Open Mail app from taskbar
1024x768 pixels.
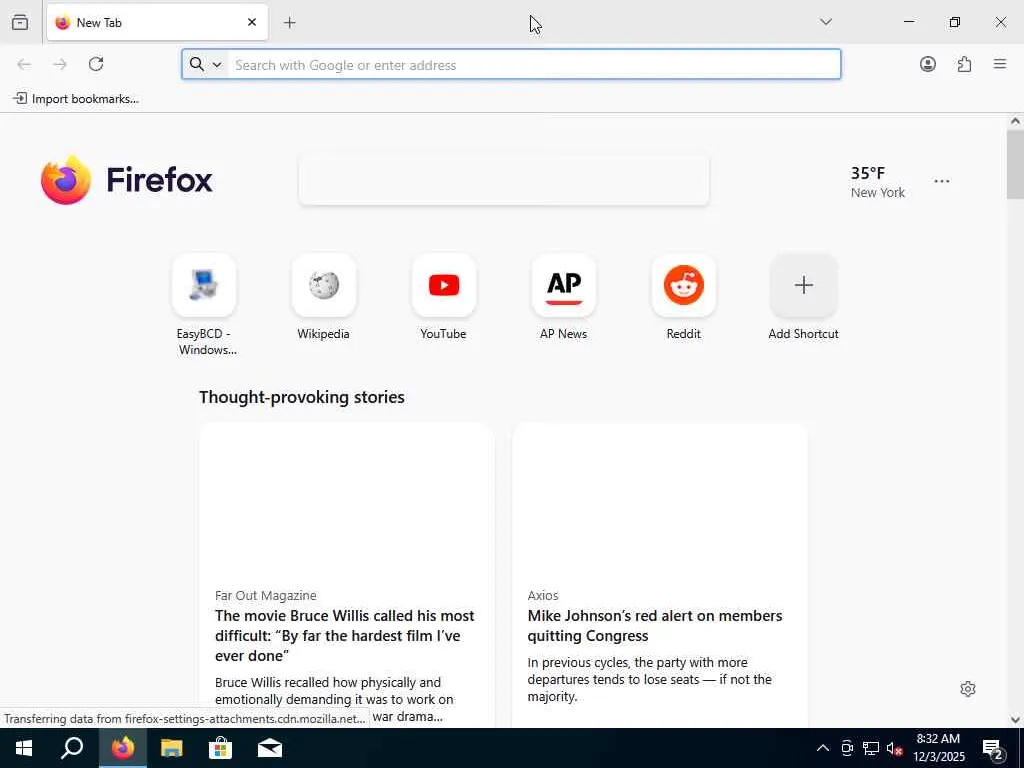(270, 748)
